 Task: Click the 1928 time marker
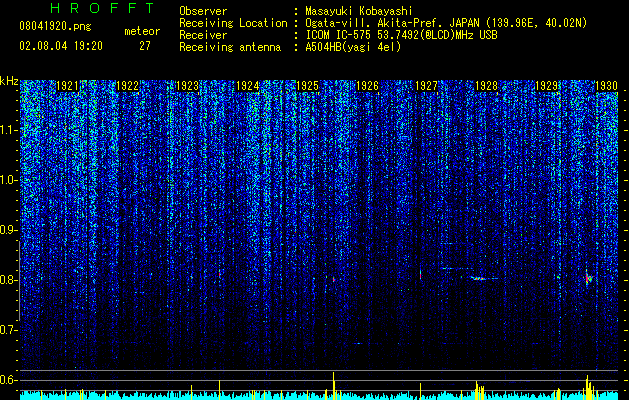[x=486, y=86]
